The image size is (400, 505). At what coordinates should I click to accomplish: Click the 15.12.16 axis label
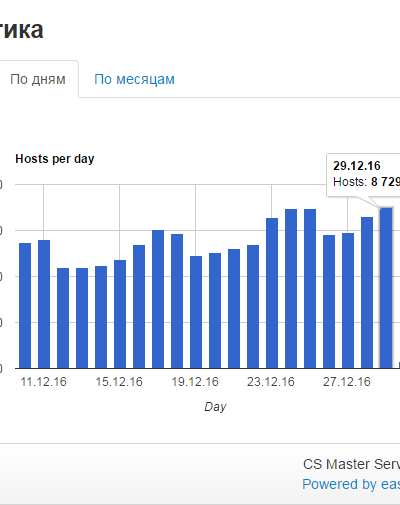(119, 382)
